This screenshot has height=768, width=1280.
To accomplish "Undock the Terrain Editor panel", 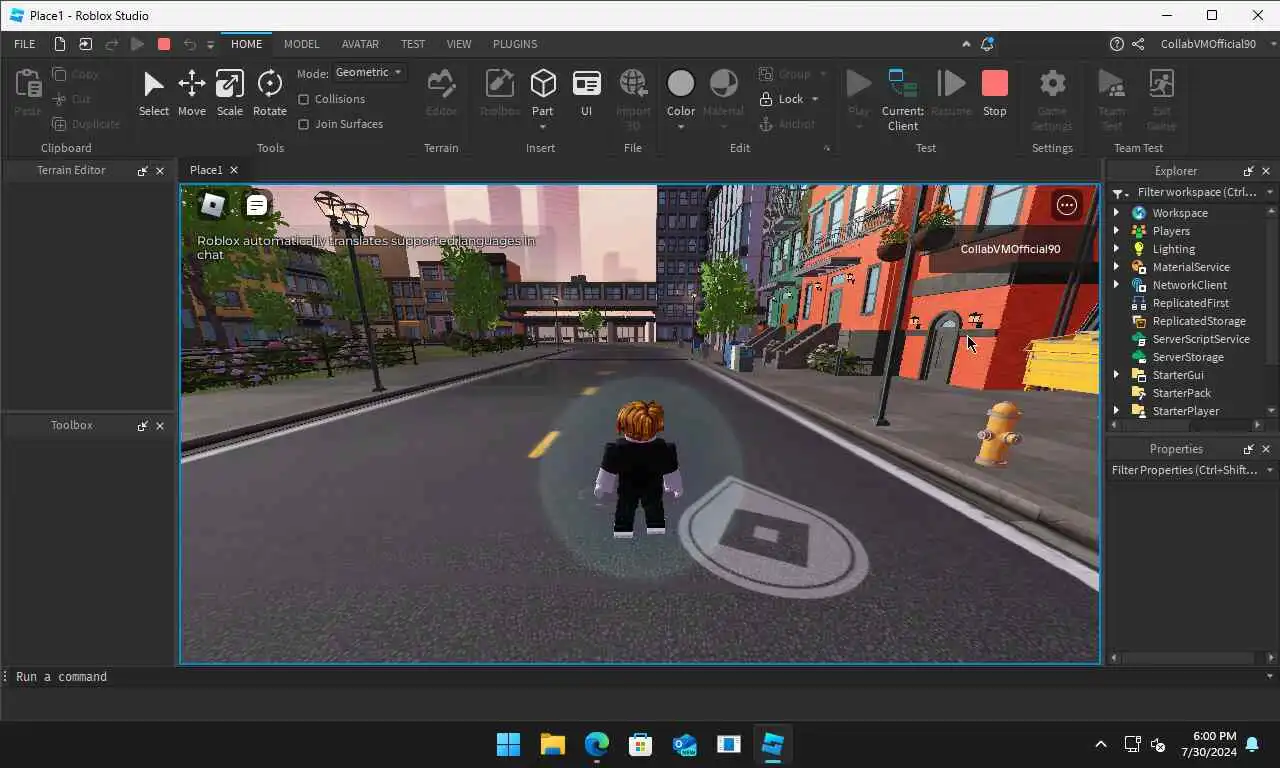I will 142,171.
